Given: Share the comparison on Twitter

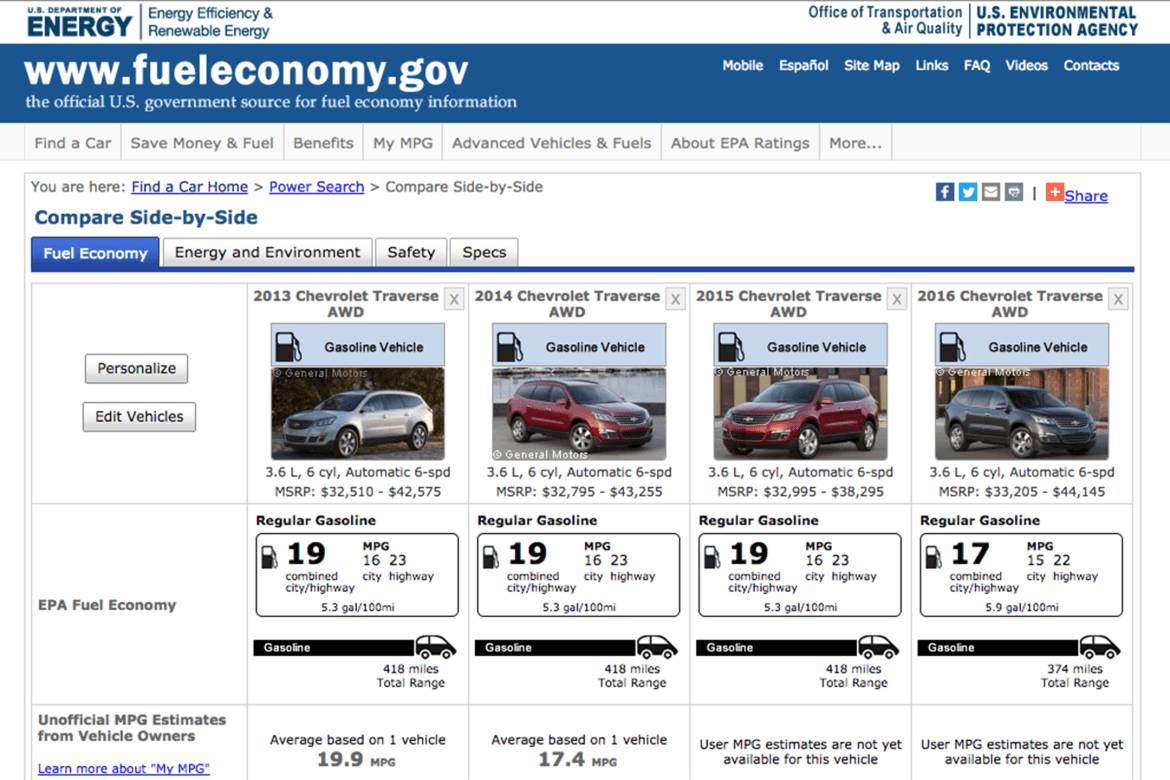Looking at the screenshot, I should [966, 192].
